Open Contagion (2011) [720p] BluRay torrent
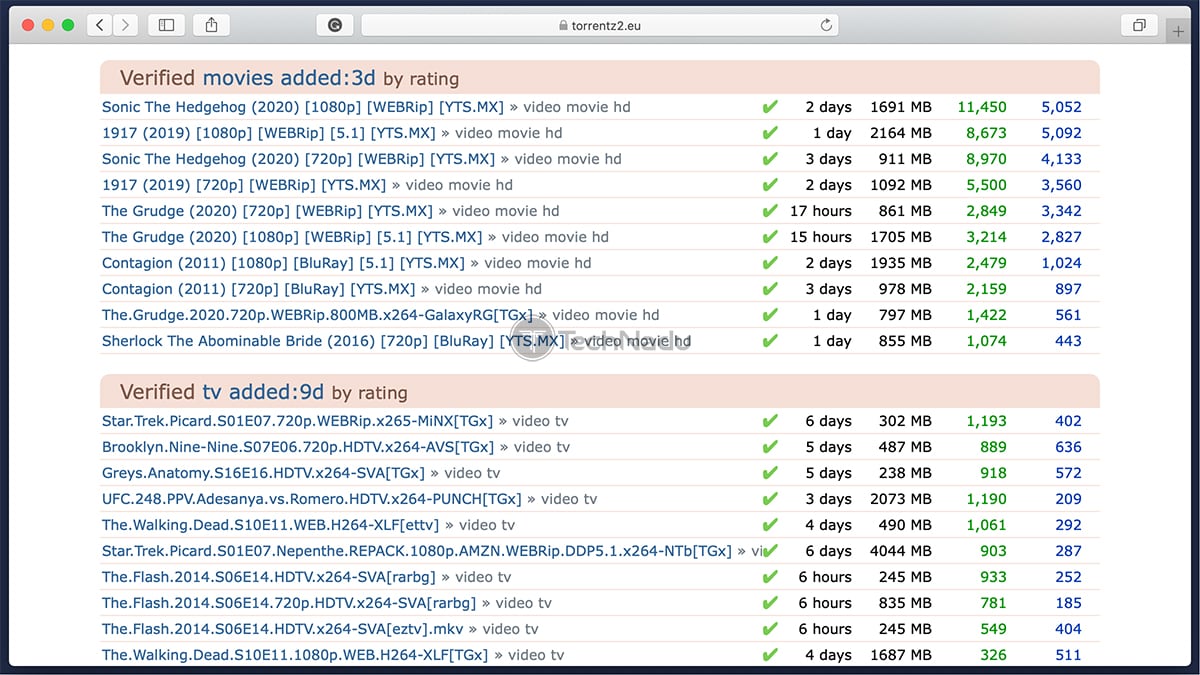Viewport: 1200px width, 675px height. pyautogui.click(x=258, y=289)
